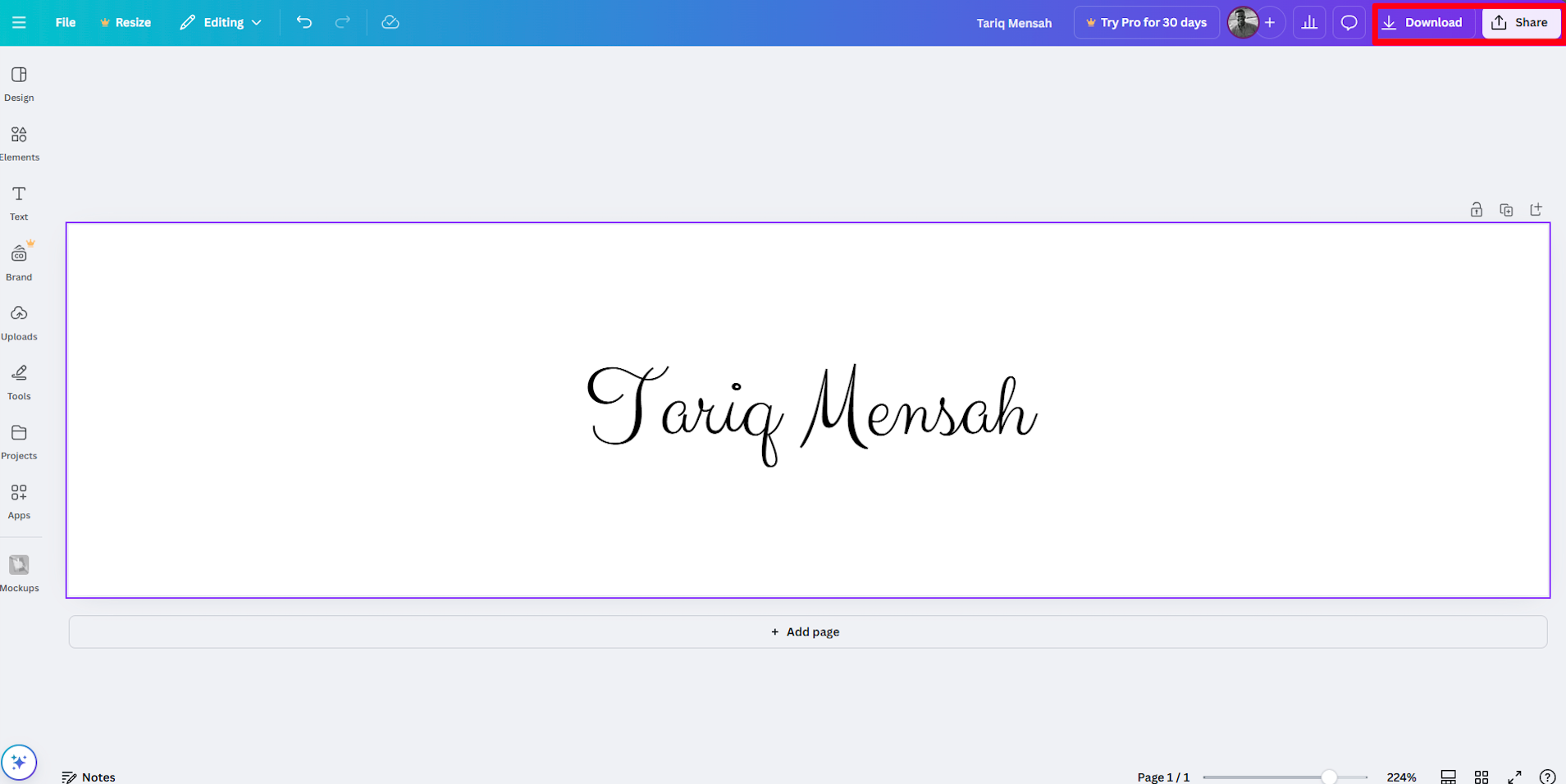Open the Uploads side panel
This screenshot has width=1566, height=784.
19,323
